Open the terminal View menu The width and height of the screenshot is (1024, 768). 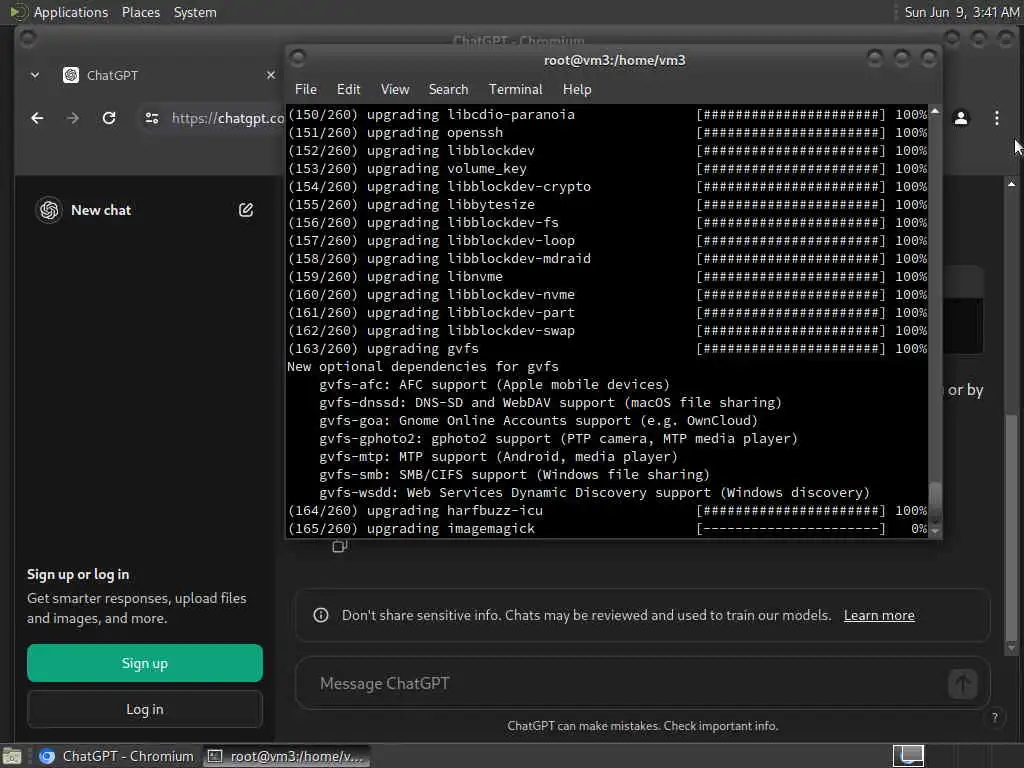point(395,89)
